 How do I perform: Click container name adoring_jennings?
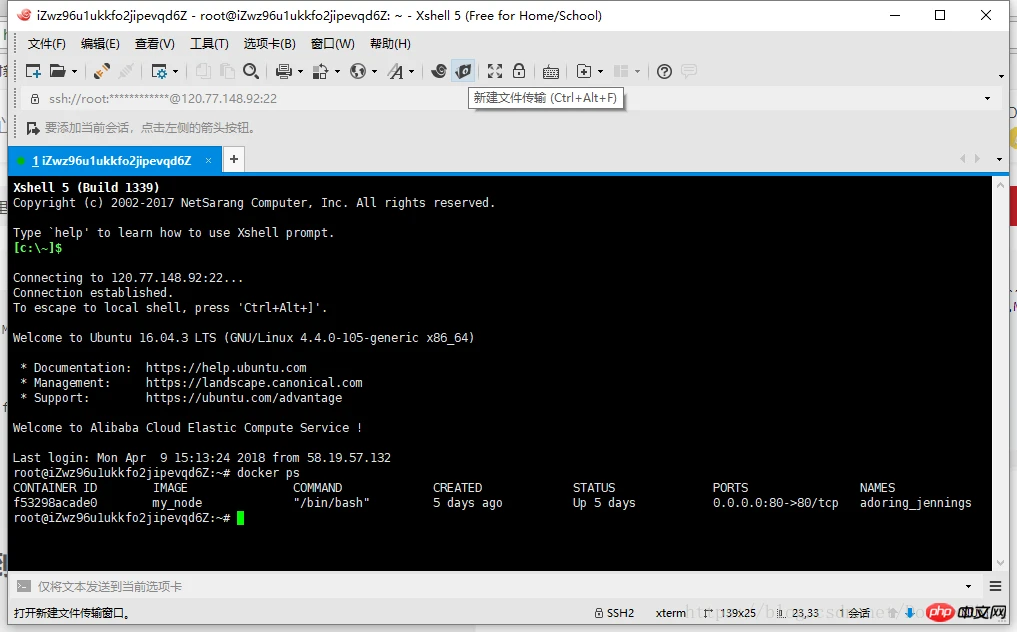click(x=915, y=503)
